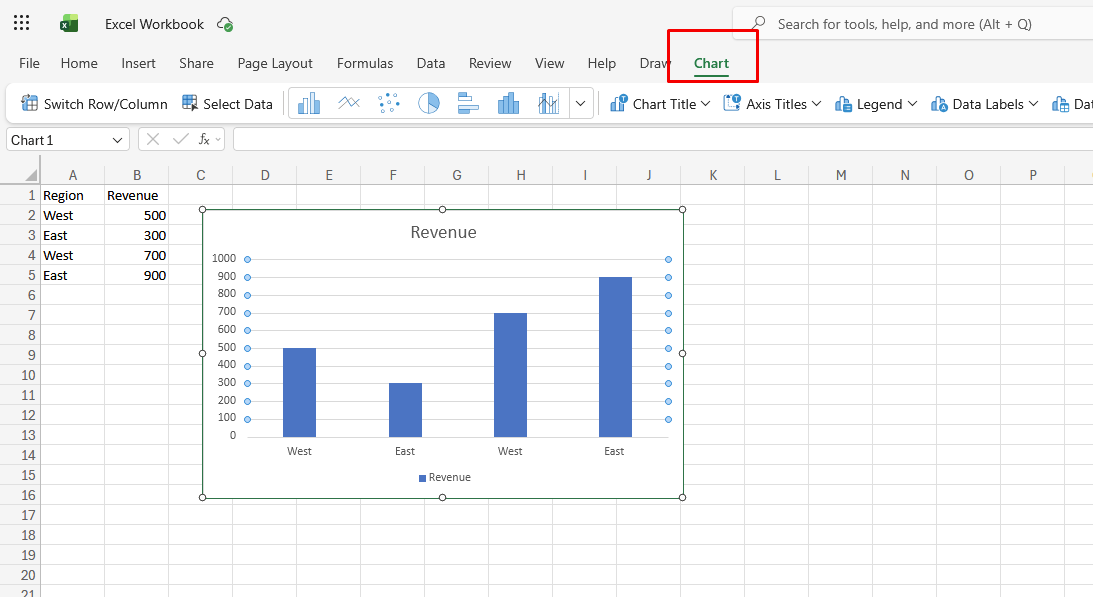Viewport: 1093px width, 597px height.
Task: Click inside the formula bar
Action: coord(662,139)
